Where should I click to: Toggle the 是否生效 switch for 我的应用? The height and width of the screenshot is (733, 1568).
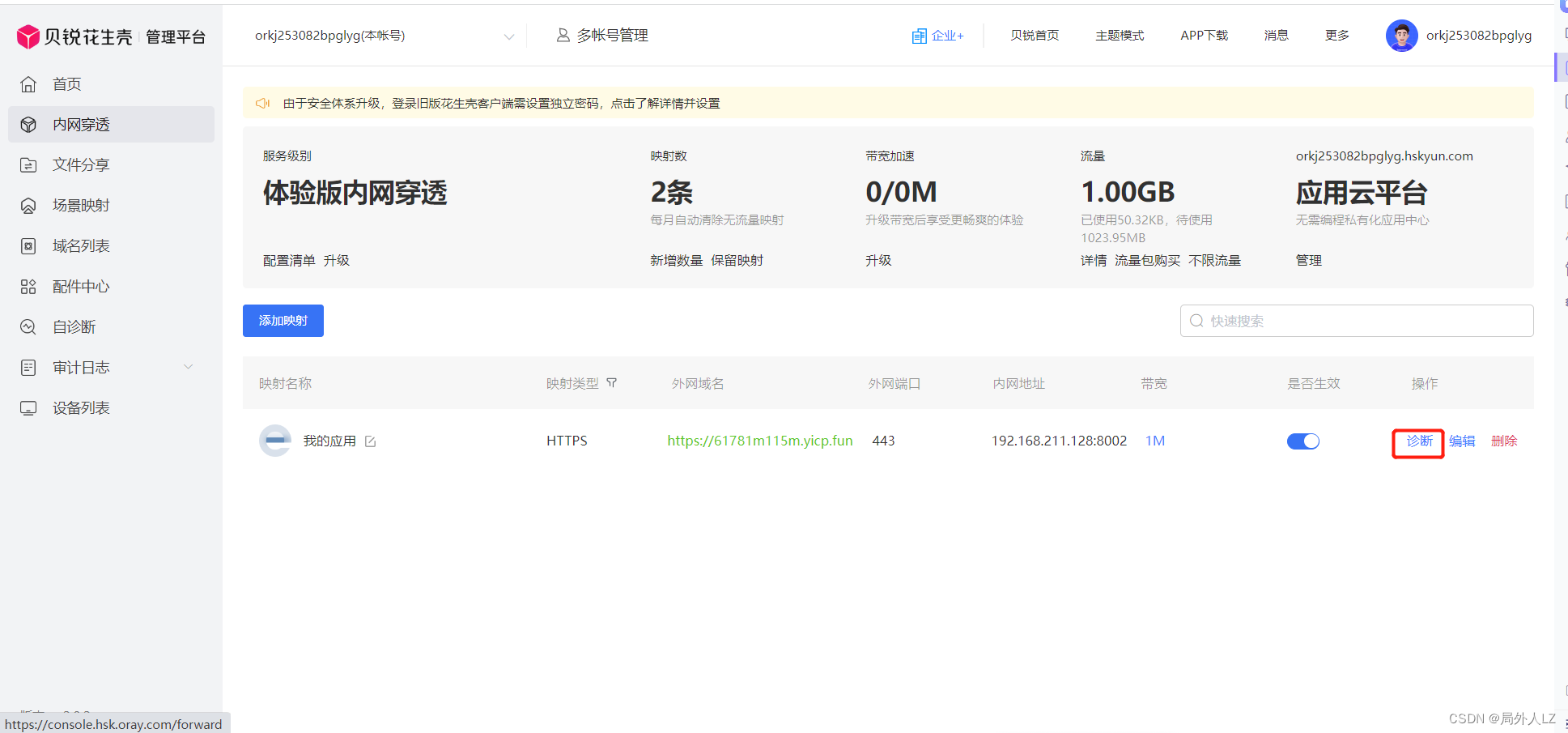coord(1303,441)
